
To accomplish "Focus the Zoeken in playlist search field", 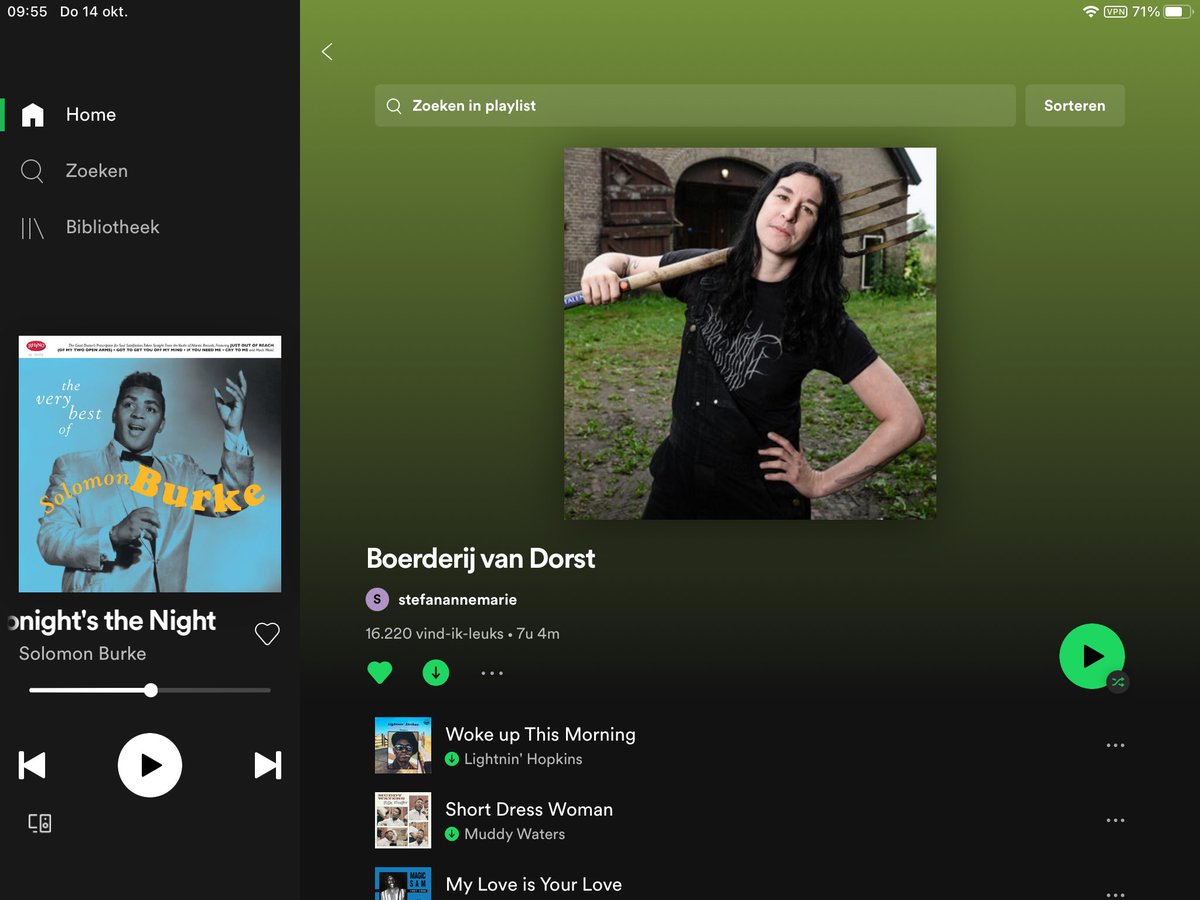I will [x=695, y=105].
